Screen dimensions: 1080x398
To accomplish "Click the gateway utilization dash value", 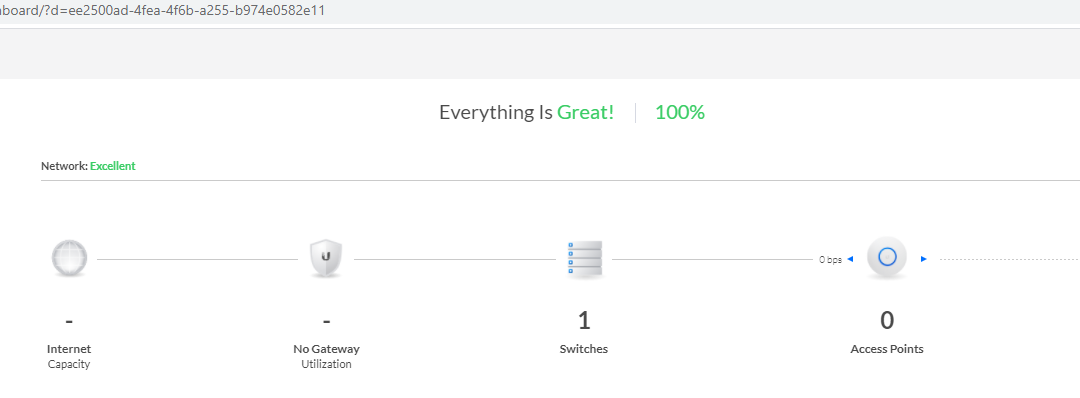I will pos(326,321).
